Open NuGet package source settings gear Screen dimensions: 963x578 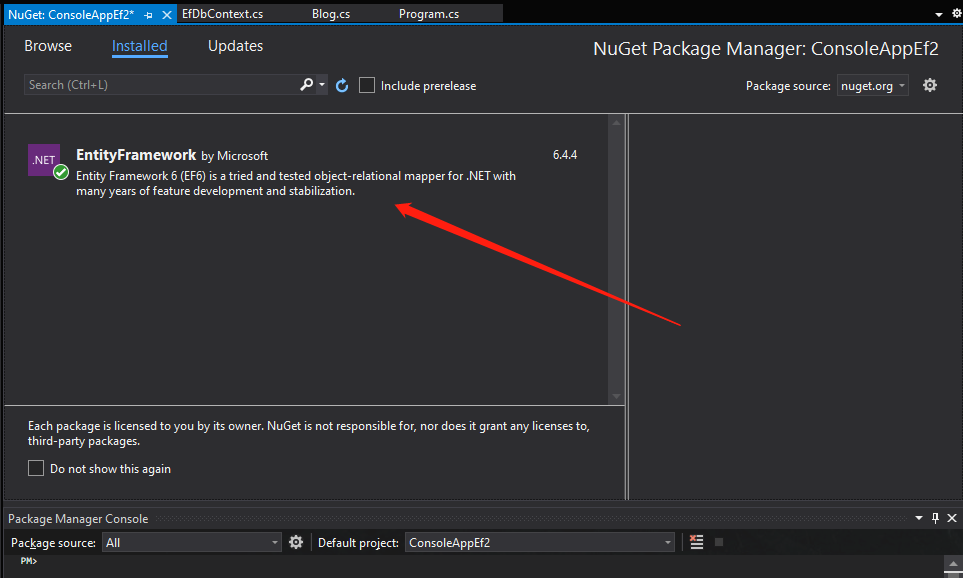click(930, 85)
